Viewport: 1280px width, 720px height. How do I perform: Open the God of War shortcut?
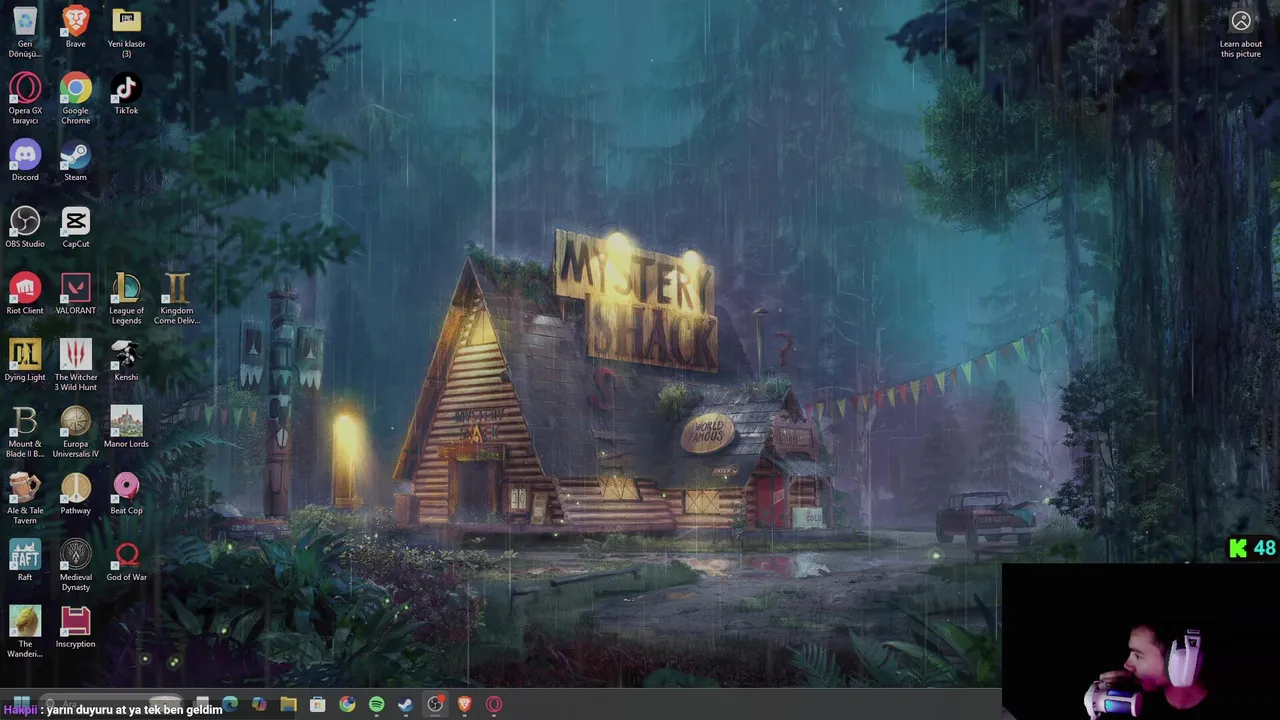click(126, 560)
